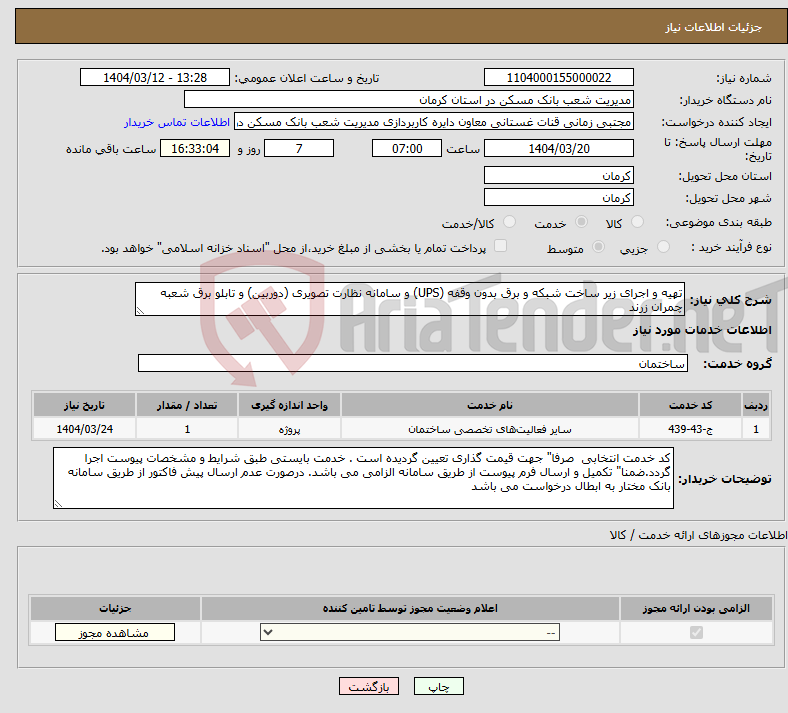Screen dimensions: 788x713
Task: Click the واحد اندازه گیری column header
Action: (289, 405)
